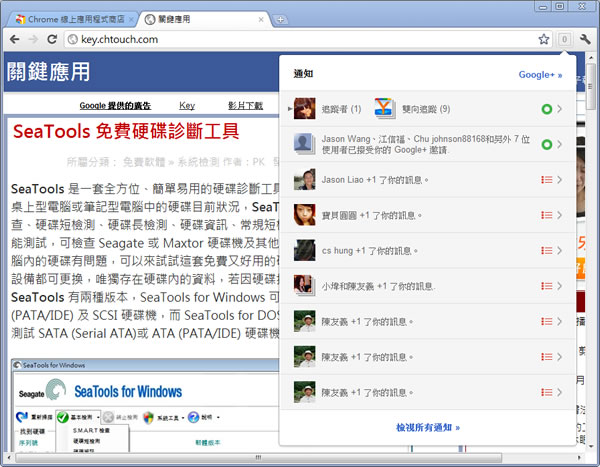Screen dimensions: 600x467
Task: Click the new tab button
Action: click(x=282, y=19)
